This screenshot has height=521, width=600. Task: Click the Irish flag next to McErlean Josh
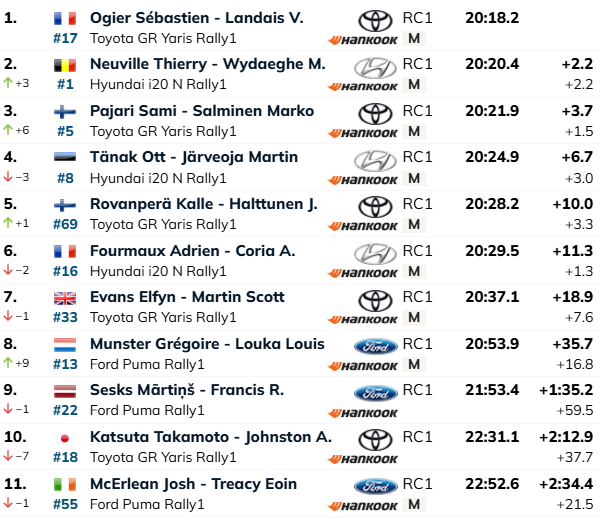(65, 485)
